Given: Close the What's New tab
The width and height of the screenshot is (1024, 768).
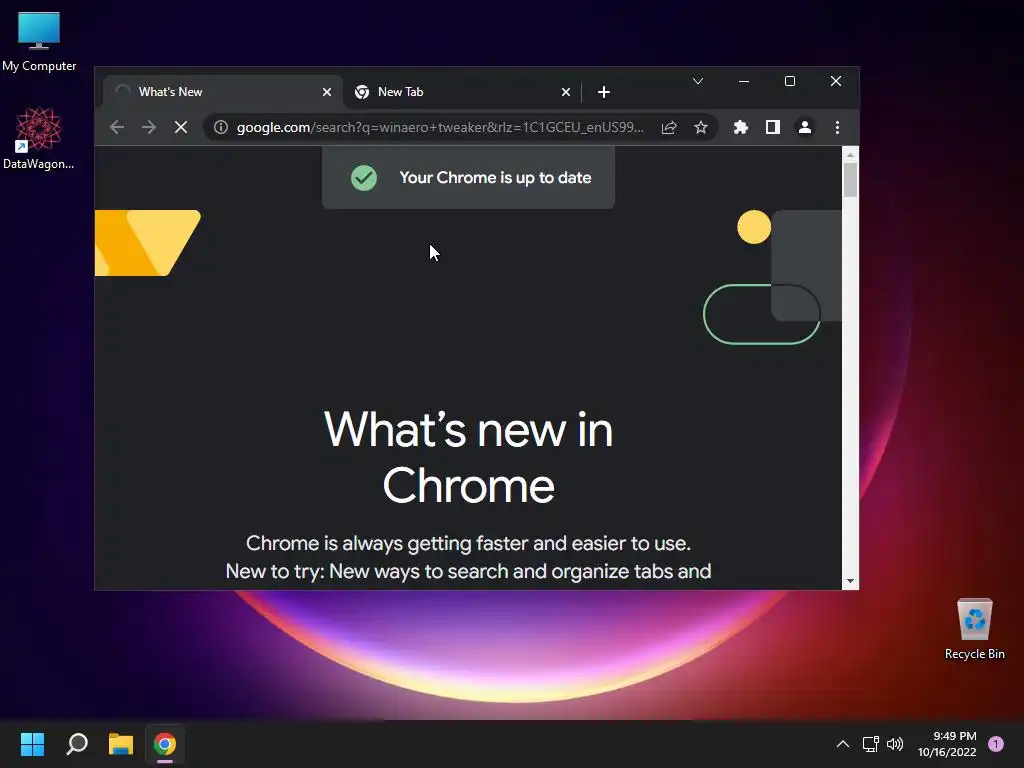Looking at the screenshot, I should pyautogui.click(x=327, y=92).
